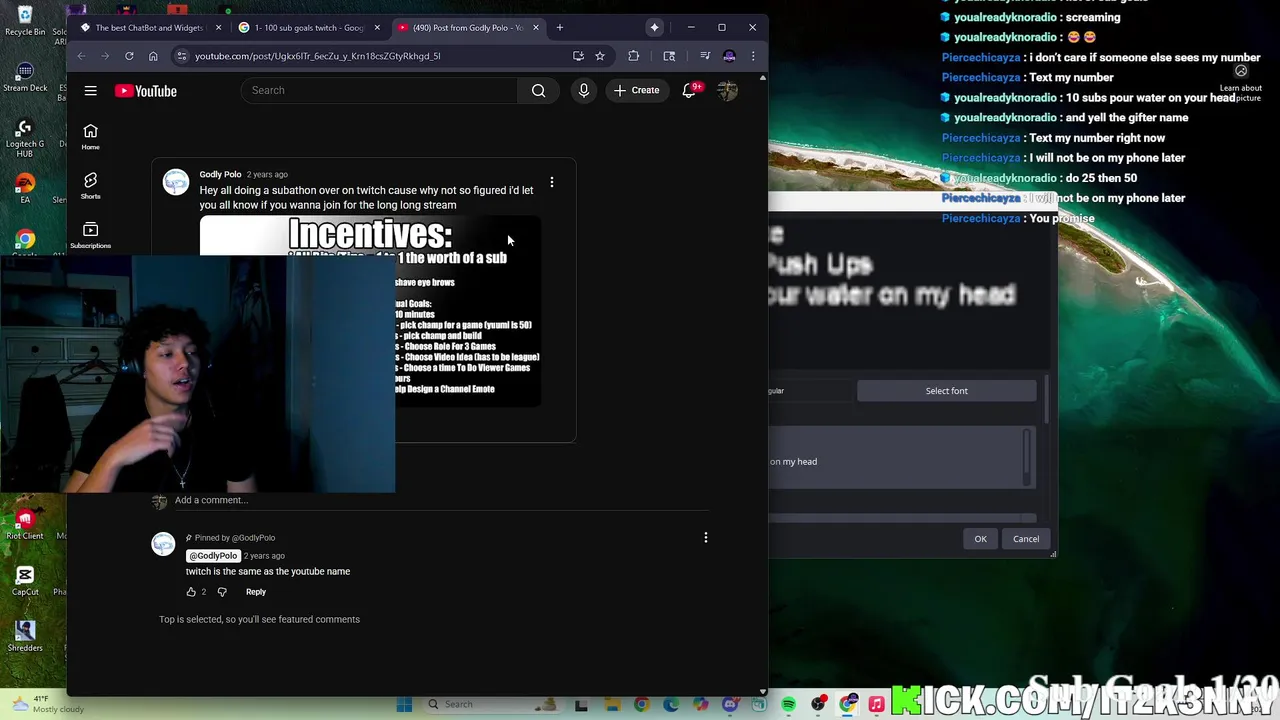
Task: Close the 'The best ChatBot and Widgets' tab
Action: point(218,27)
